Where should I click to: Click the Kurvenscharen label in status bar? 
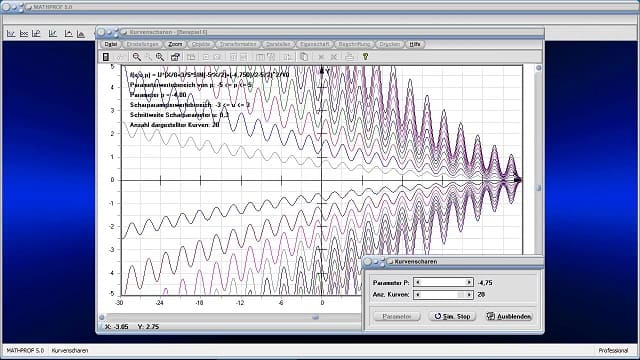(x=70, y=350)
